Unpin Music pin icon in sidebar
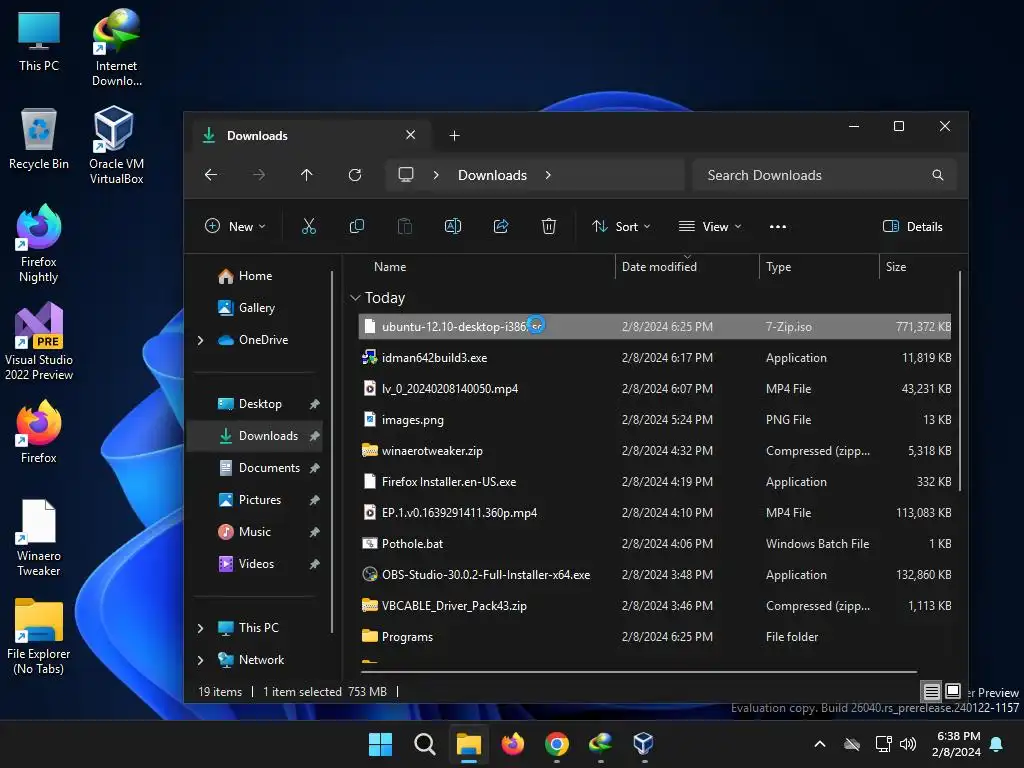The width and height of the screenshot is (1024, 768). (315, 532)
